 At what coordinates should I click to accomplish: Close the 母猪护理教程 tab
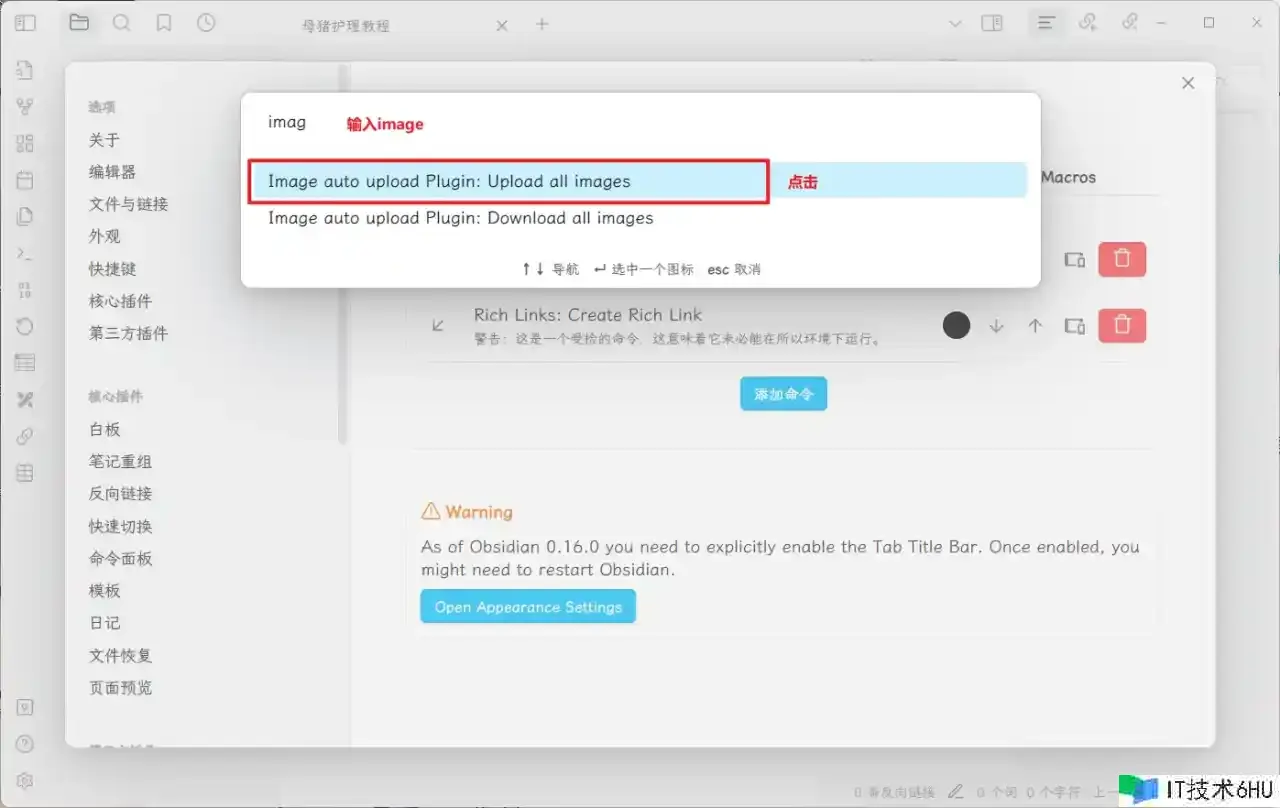502,25
